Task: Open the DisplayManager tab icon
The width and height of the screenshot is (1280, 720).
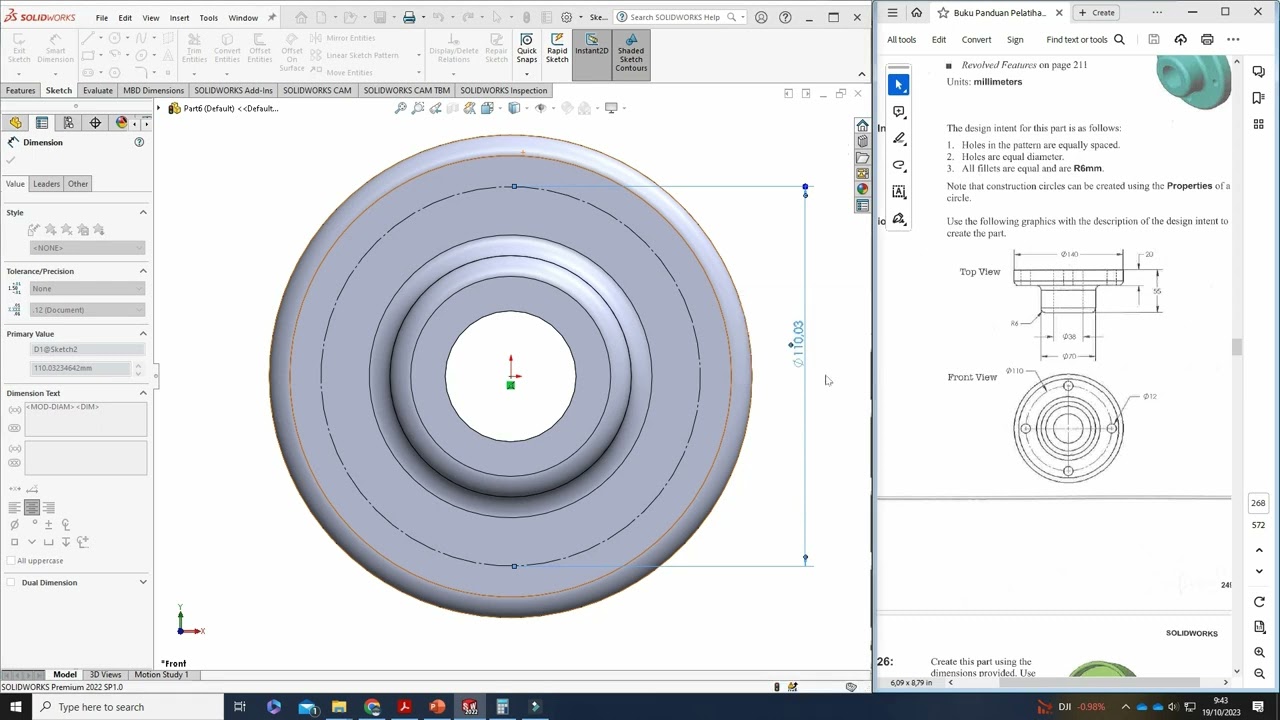Action: coord(121,122)
